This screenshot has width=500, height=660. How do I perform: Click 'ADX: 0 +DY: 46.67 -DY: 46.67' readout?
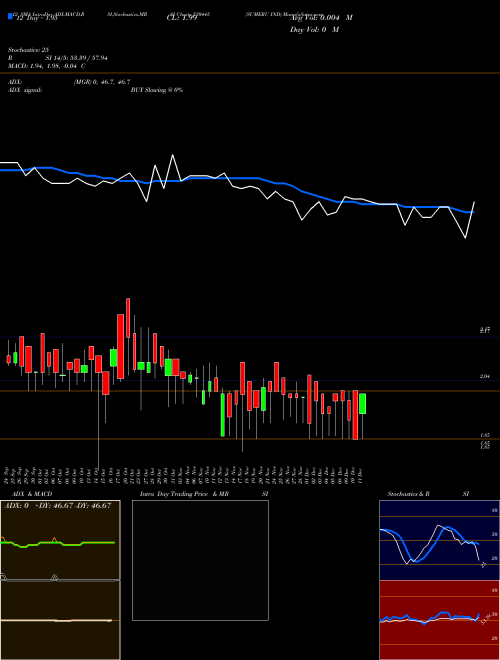[57, 506]
